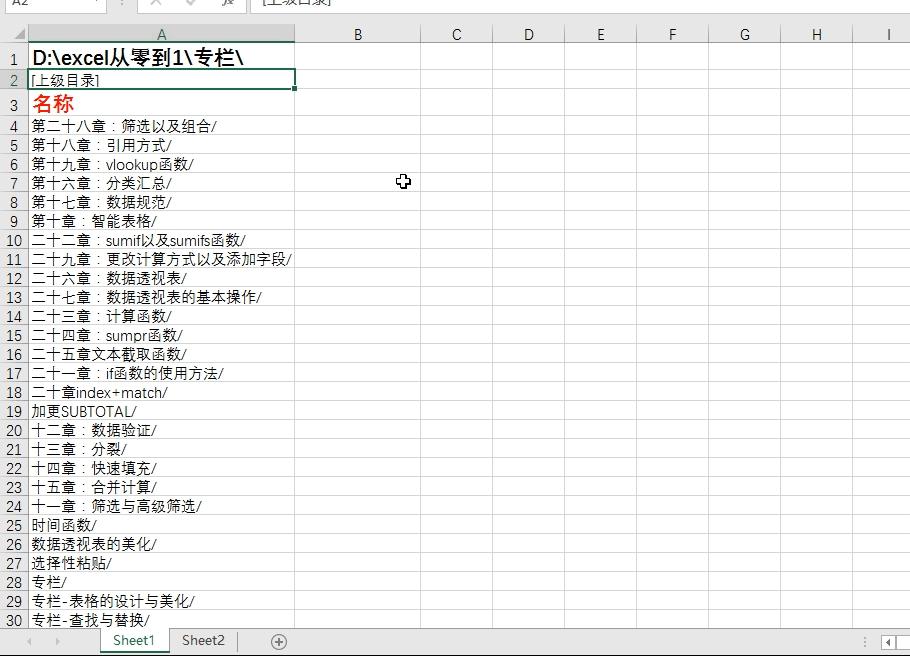Click the next-sheet navigation arrow
910x656 pixels.
pos(58,641)
